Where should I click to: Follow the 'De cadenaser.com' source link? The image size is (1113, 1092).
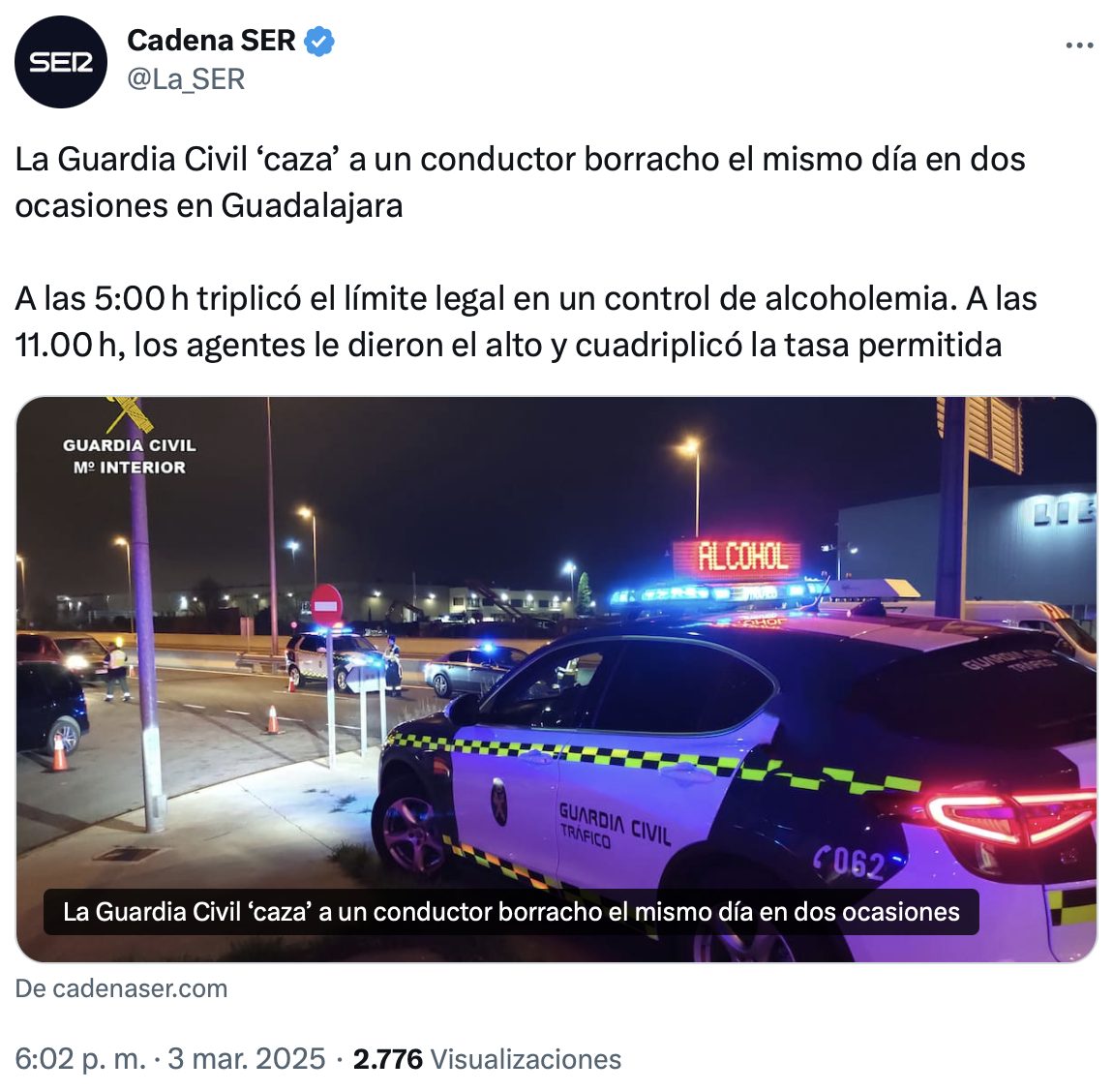tap(121, 988)
